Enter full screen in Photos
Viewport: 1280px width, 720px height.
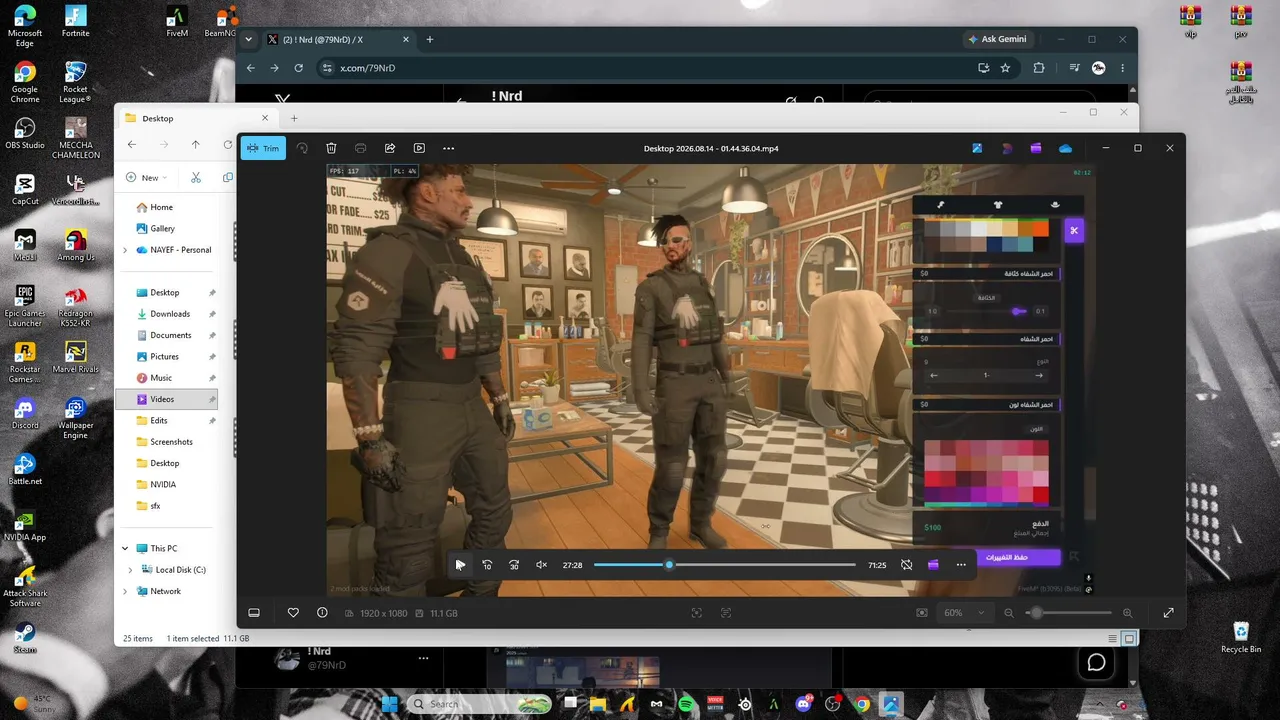(1168, 613)
